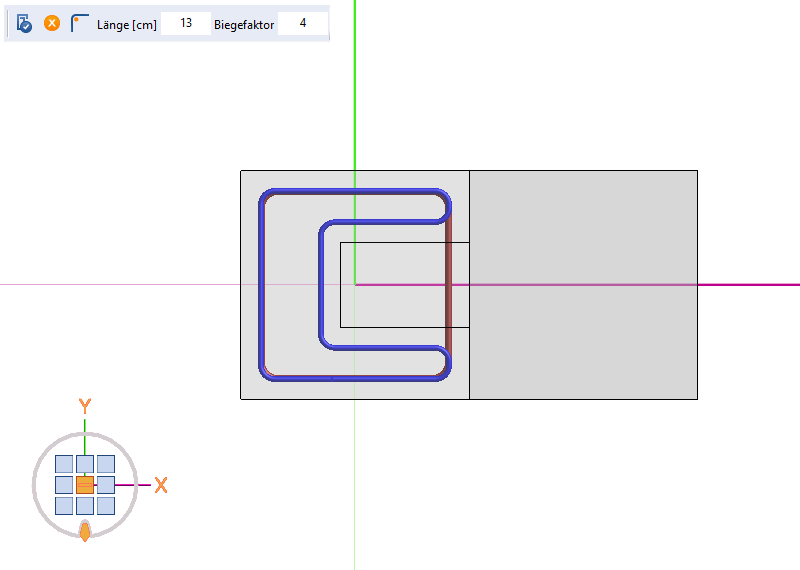Click the orange arrow marker on the navigator ring
The image size is (800, 570).
point(85,531)
